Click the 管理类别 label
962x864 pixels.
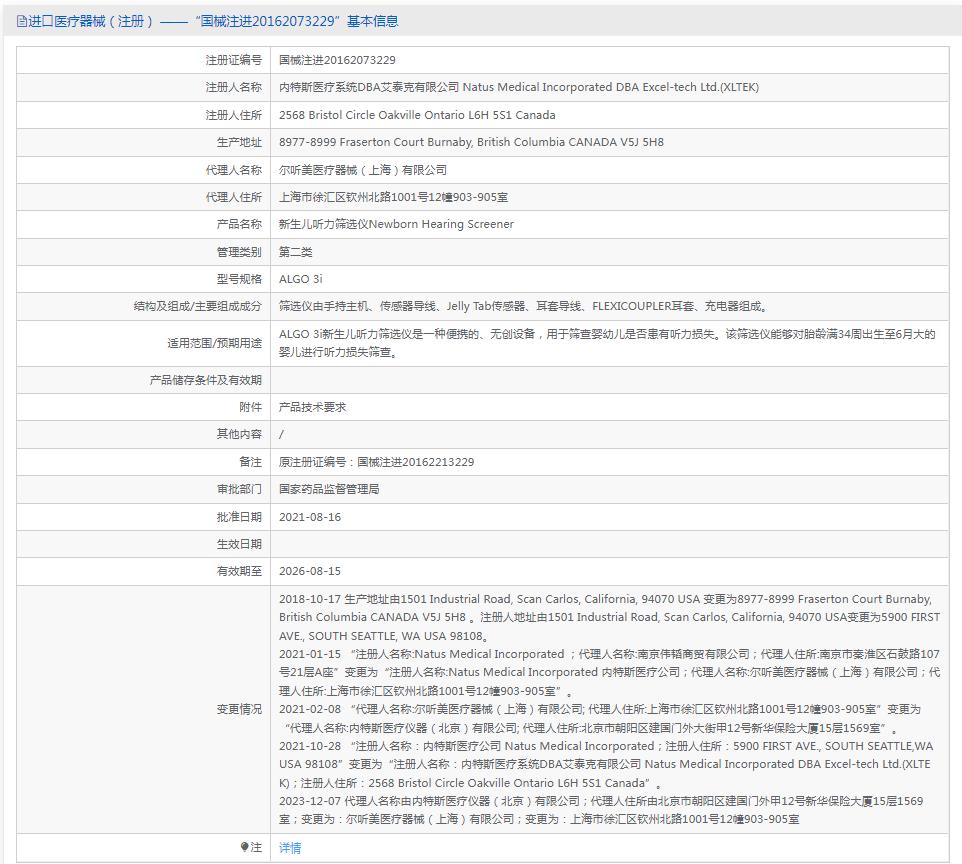pos(239,252)
